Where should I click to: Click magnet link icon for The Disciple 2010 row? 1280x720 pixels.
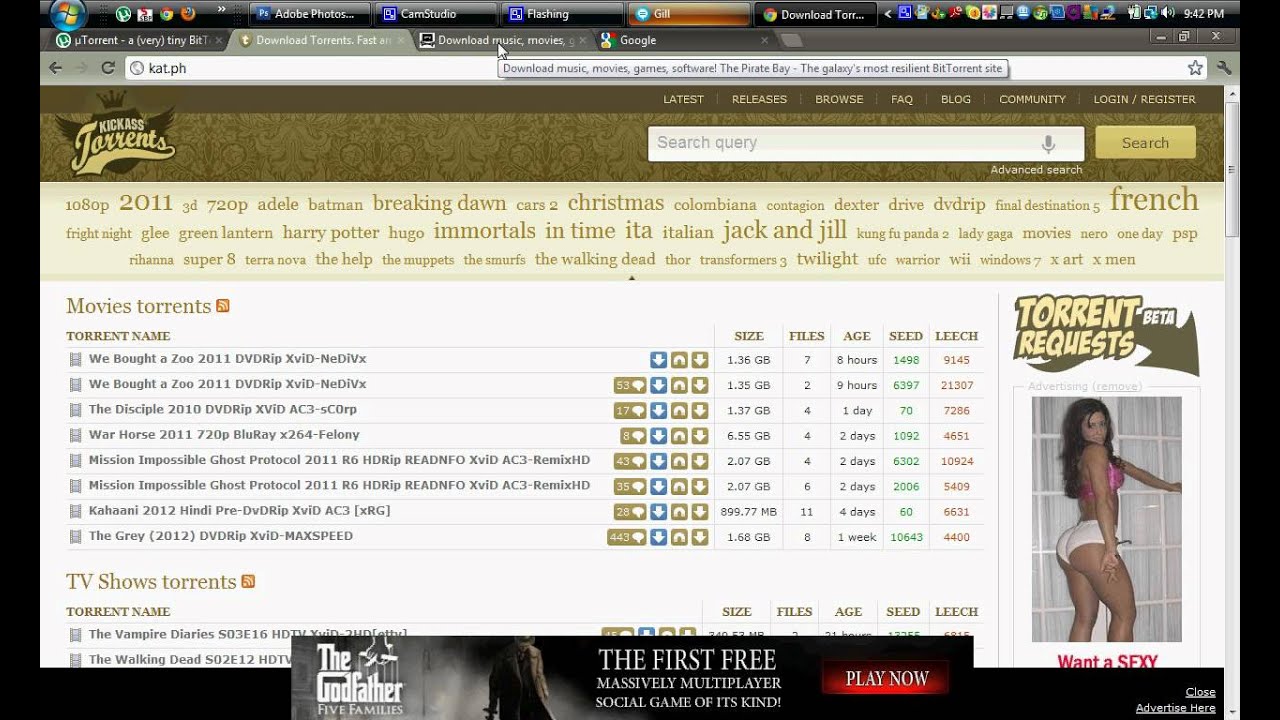click(679, 410)
